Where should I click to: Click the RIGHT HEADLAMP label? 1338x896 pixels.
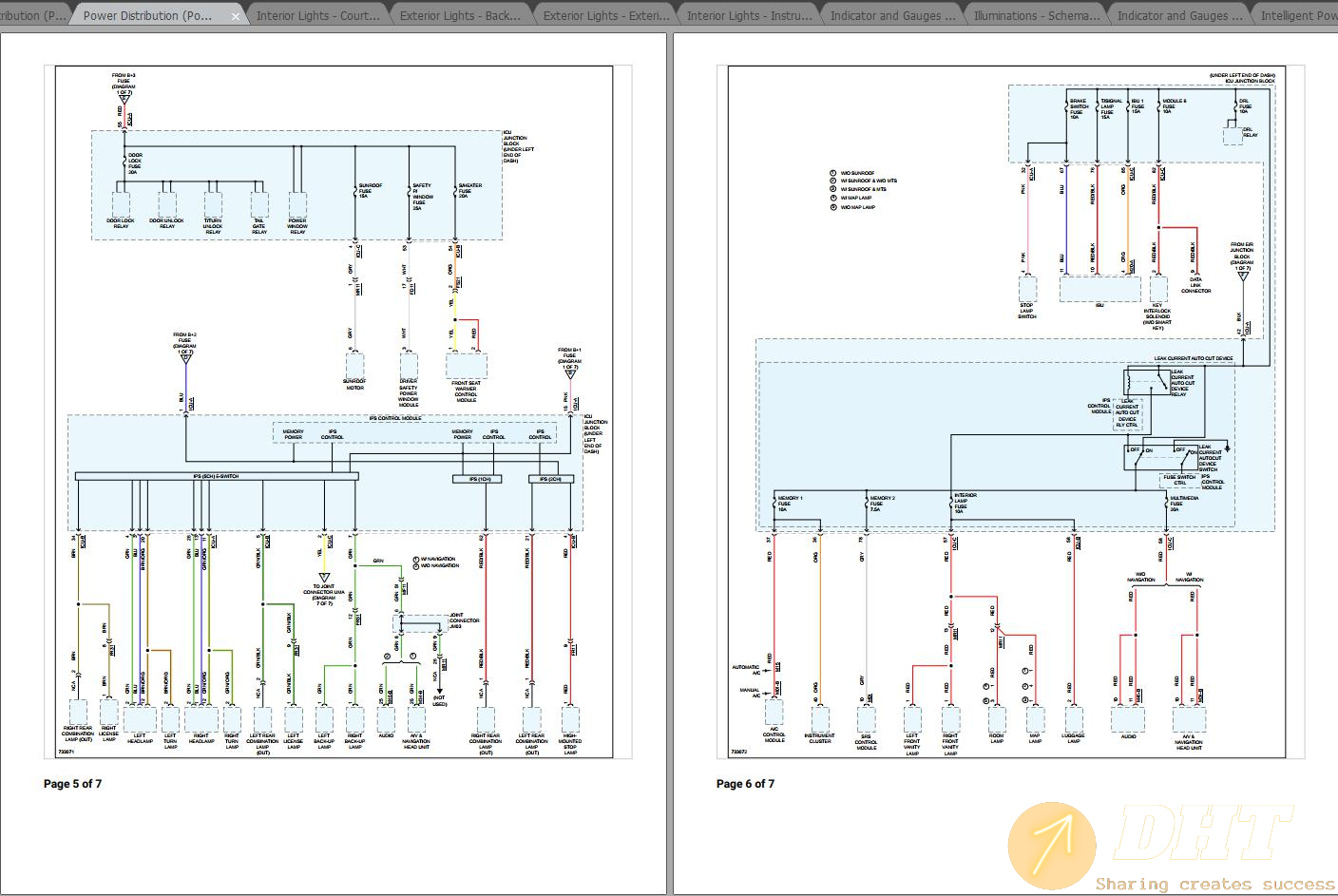tap(201, 737)
